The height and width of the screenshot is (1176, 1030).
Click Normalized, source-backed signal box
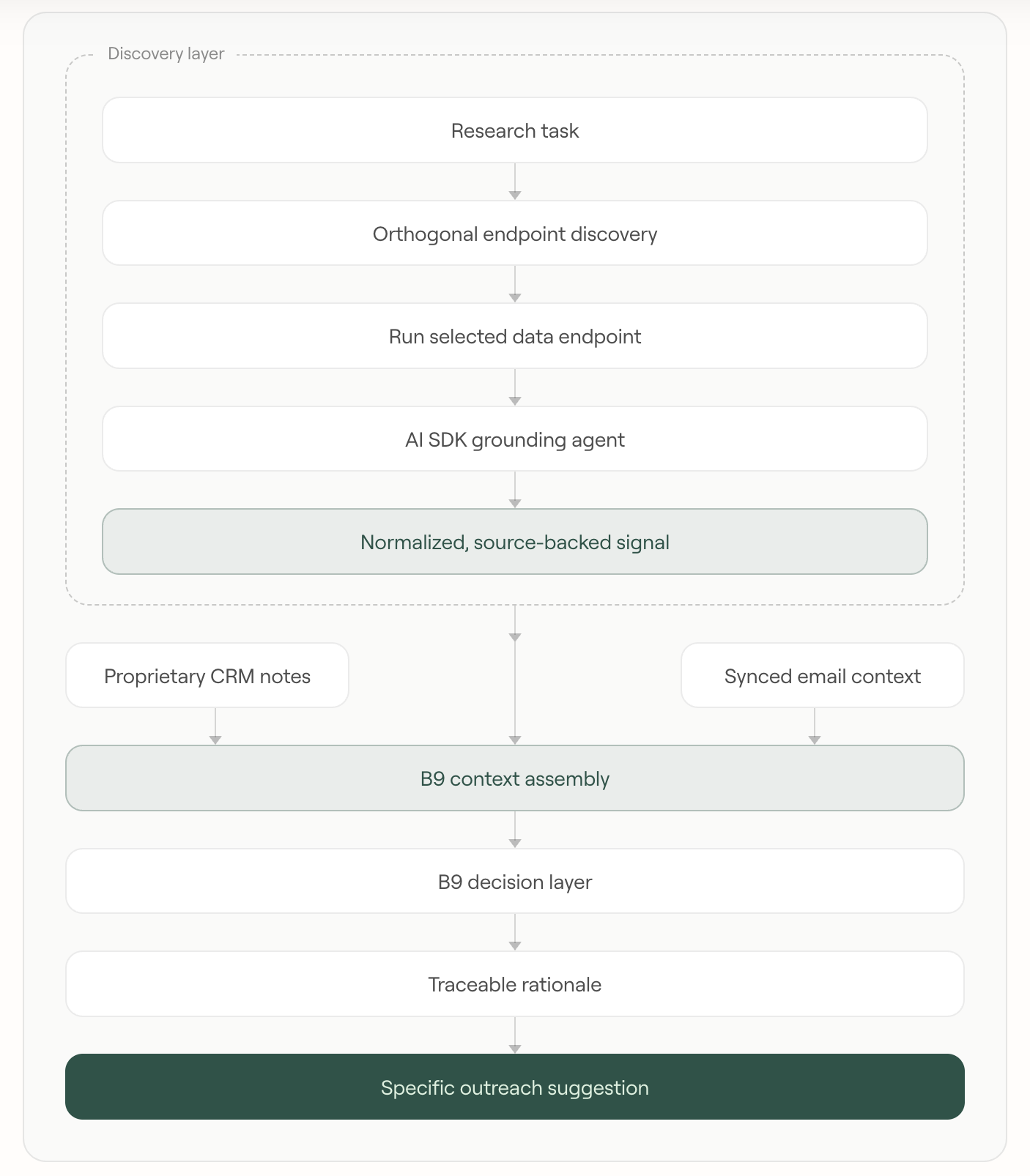pos(515,542)
